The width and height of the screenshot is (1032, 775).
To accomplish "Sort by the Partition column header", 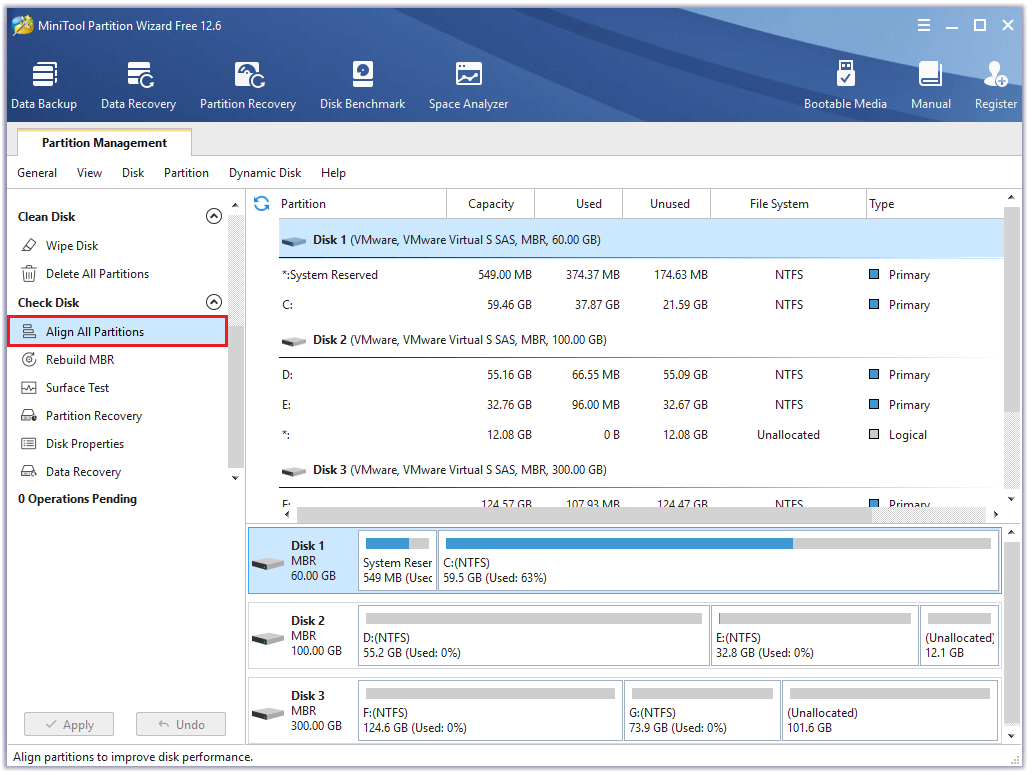I will pos(363,204).
